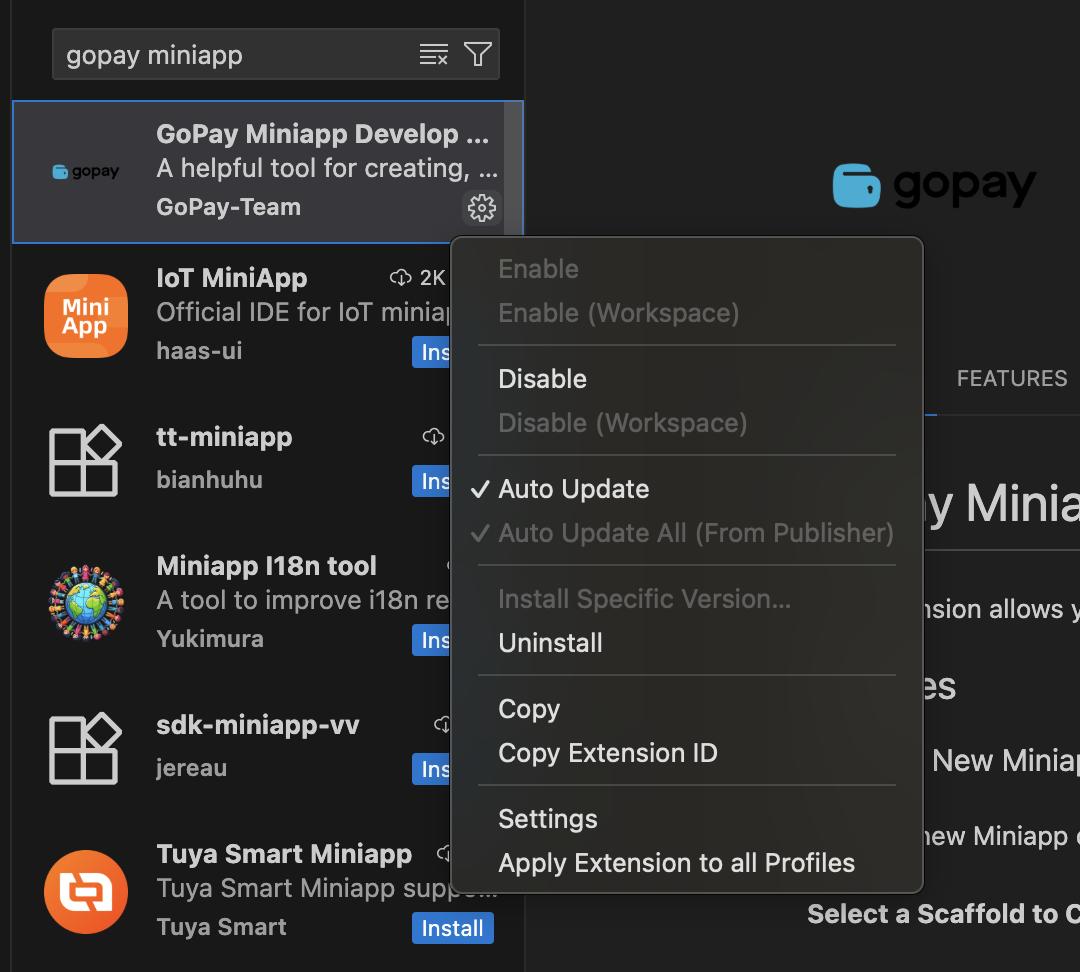
Task: Install the Tuya Smart Miniapp extension
Action: pyautogui.click(x=453, y=928)
